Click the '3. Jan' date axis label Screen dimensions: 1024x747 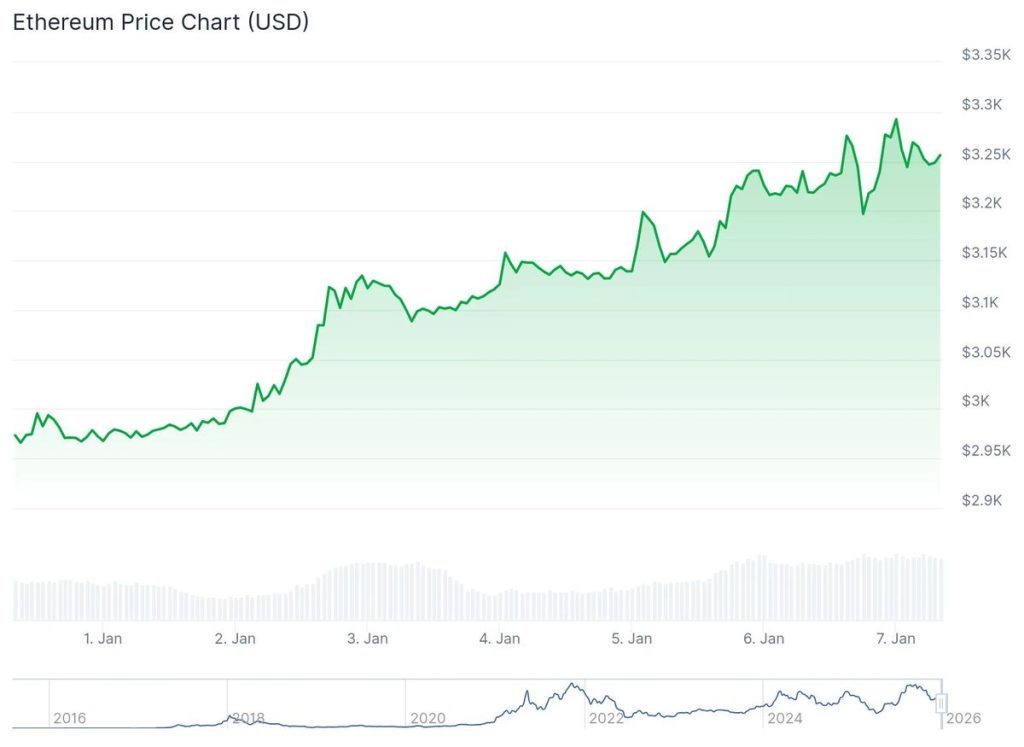[368, 638]
